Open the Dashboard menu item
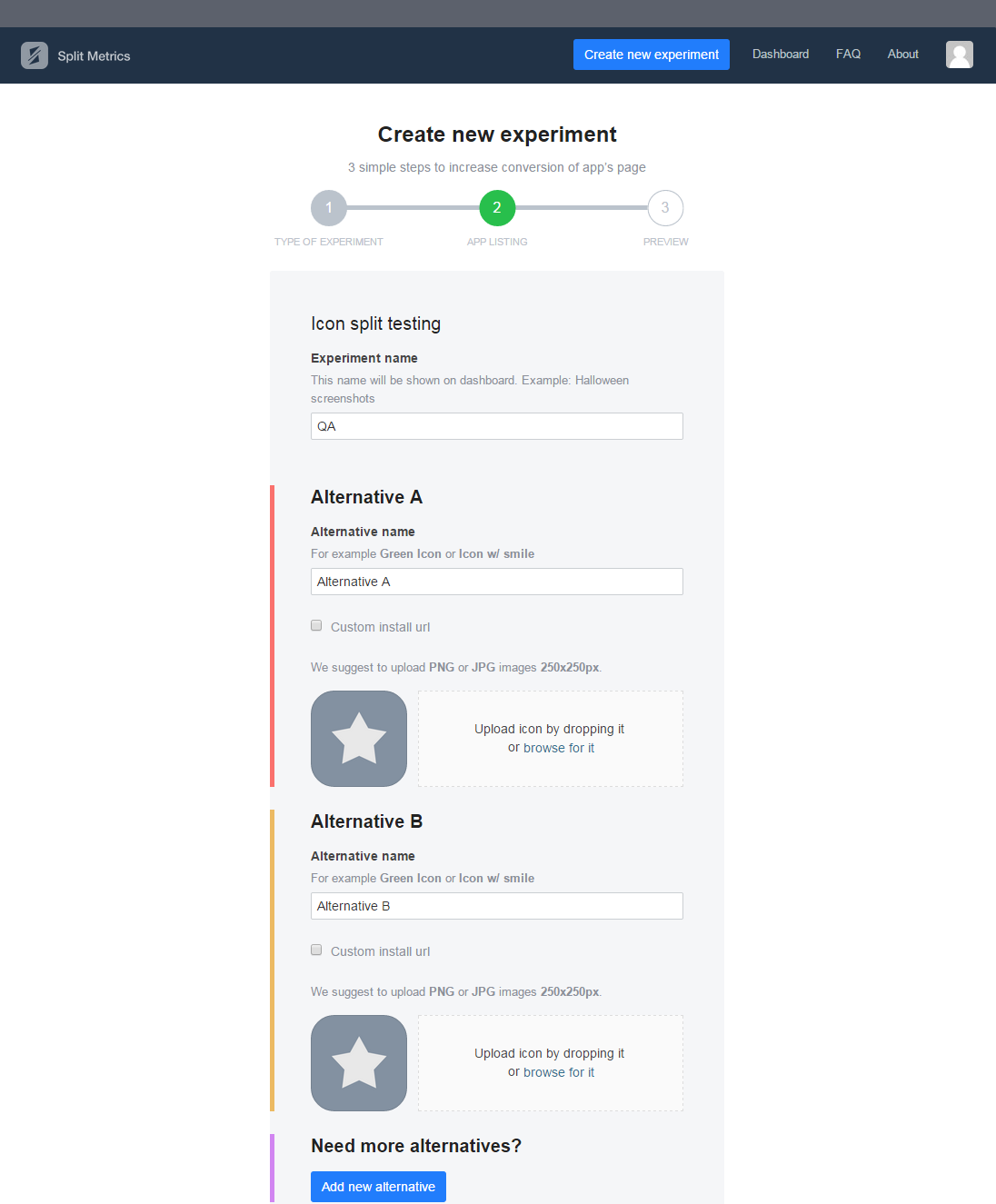 (780, 55)
